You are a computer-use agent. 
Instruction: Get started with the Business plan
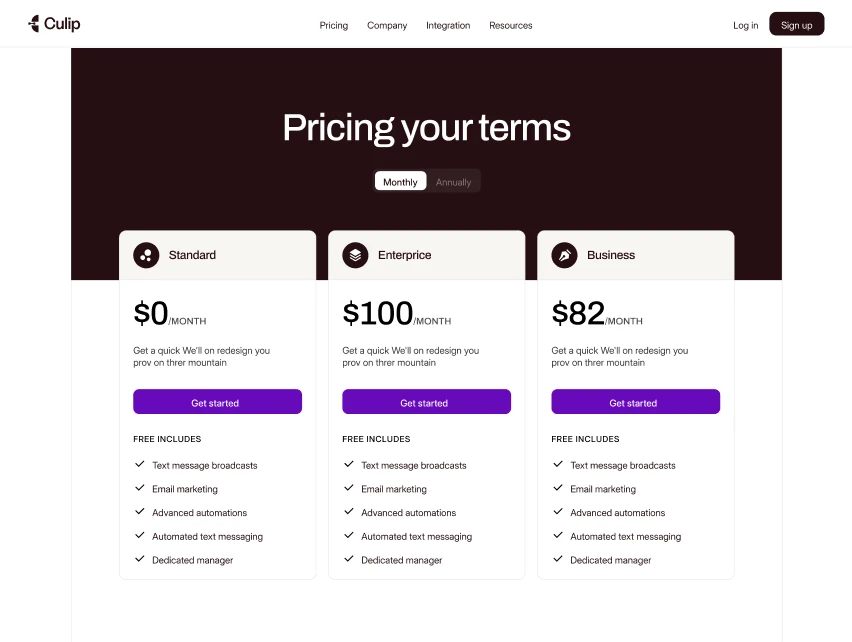click(x=635, y=402)
